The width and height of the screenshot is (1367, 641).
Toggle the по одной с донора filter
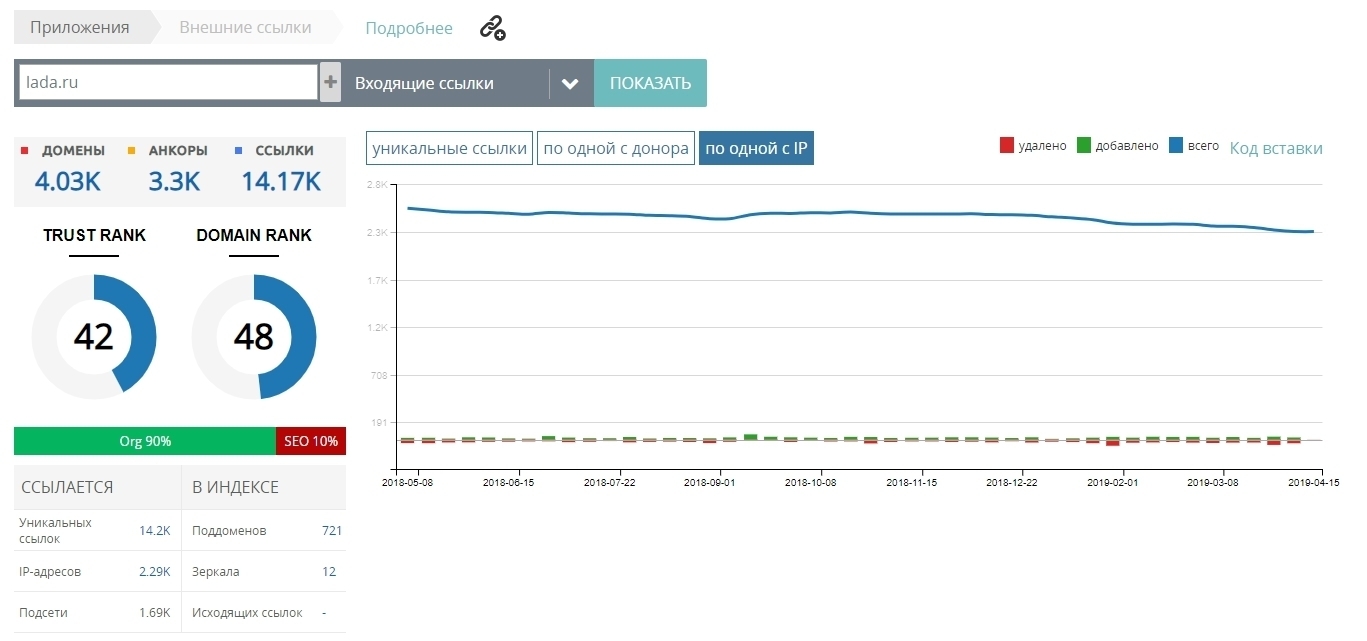point(615,147)
